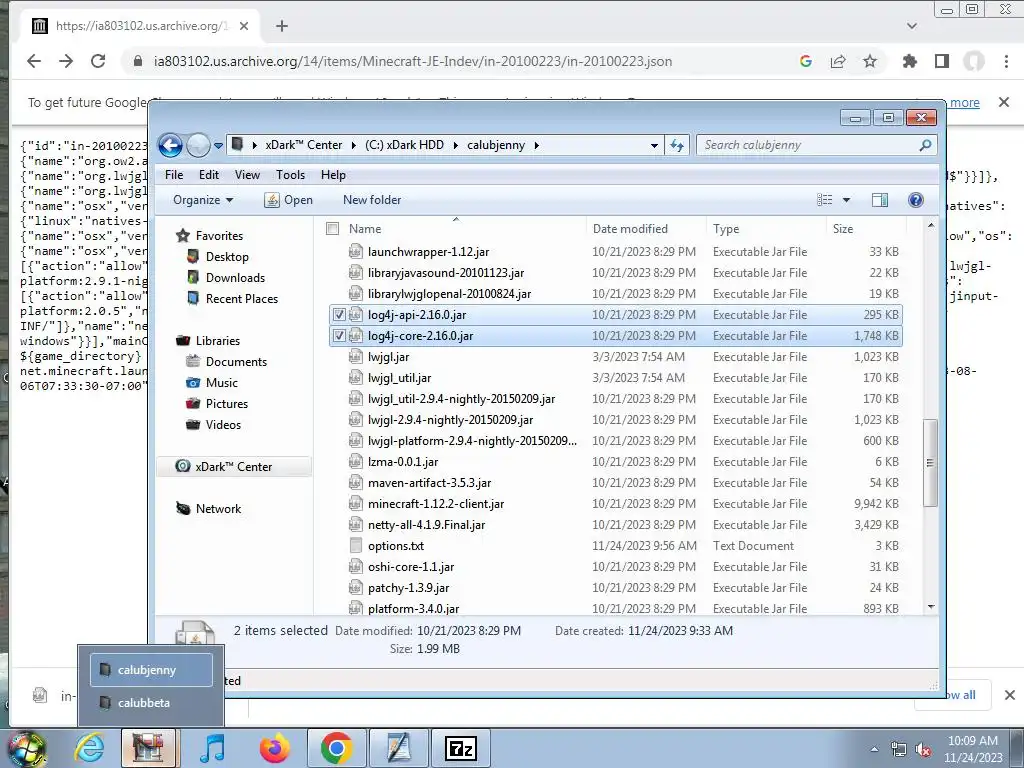
Task: Switch to calubjenny window in taskbar list
Action: click(x=152, y=669)
